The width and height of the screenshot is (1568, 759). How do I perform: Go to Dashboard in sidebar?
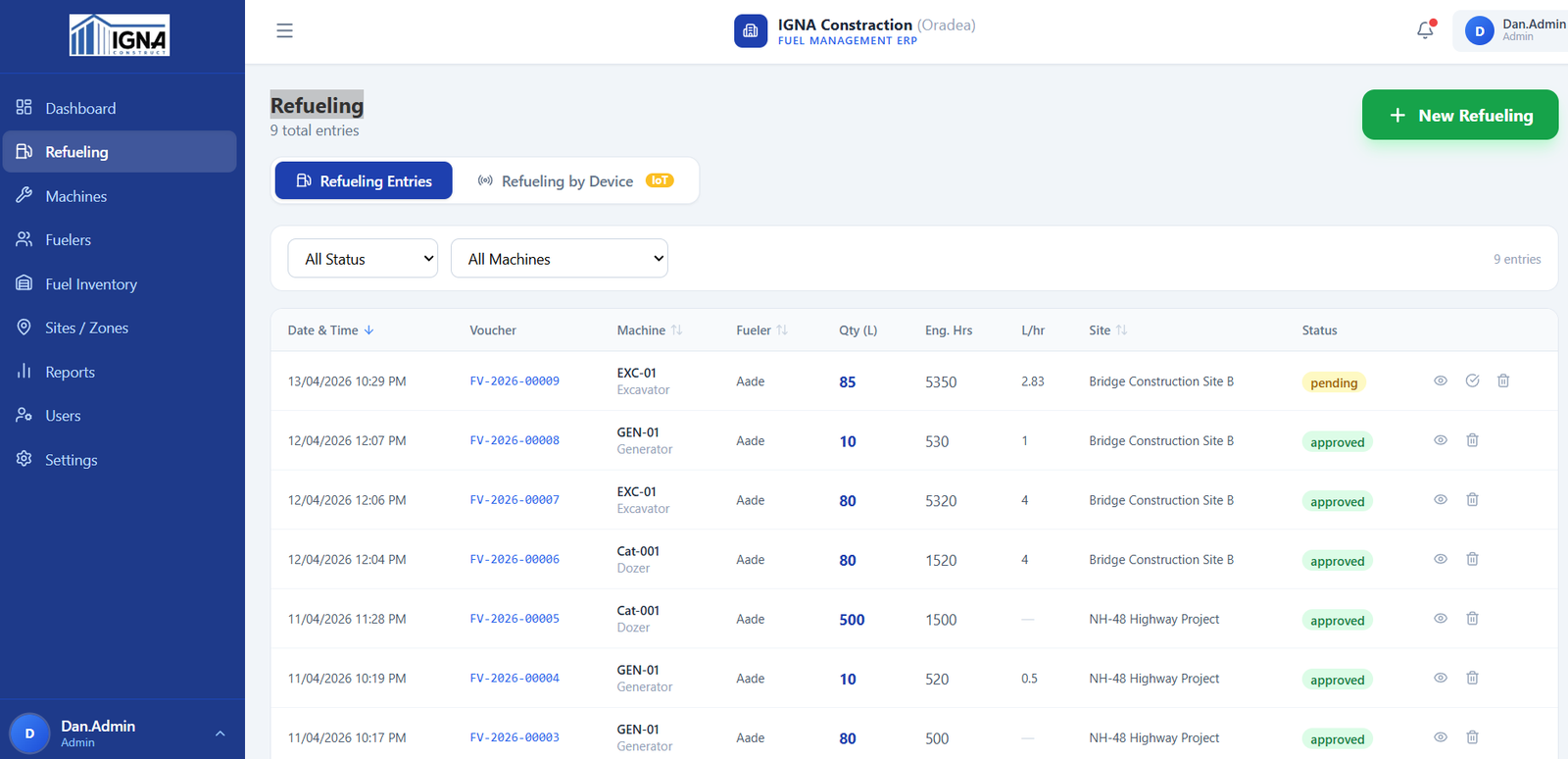pos(119,108)
